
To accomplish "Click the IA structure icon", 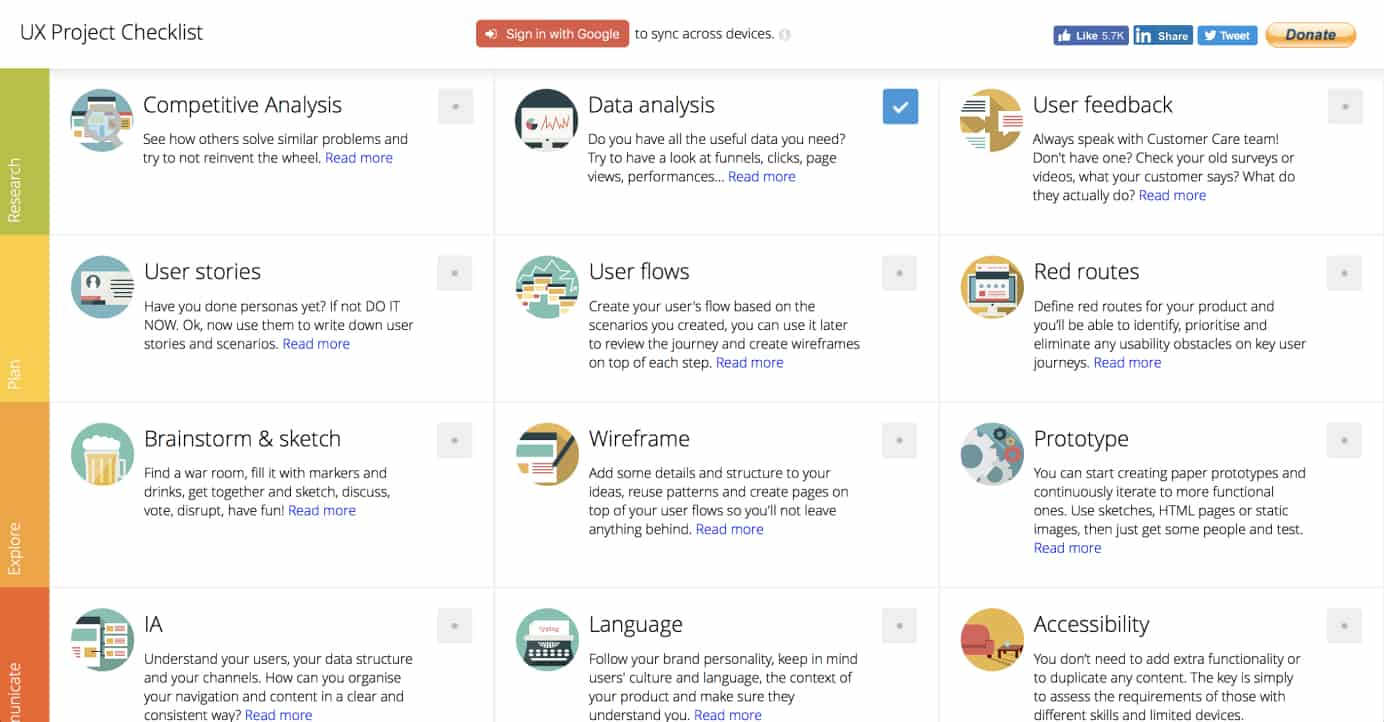I will (102, 639).
